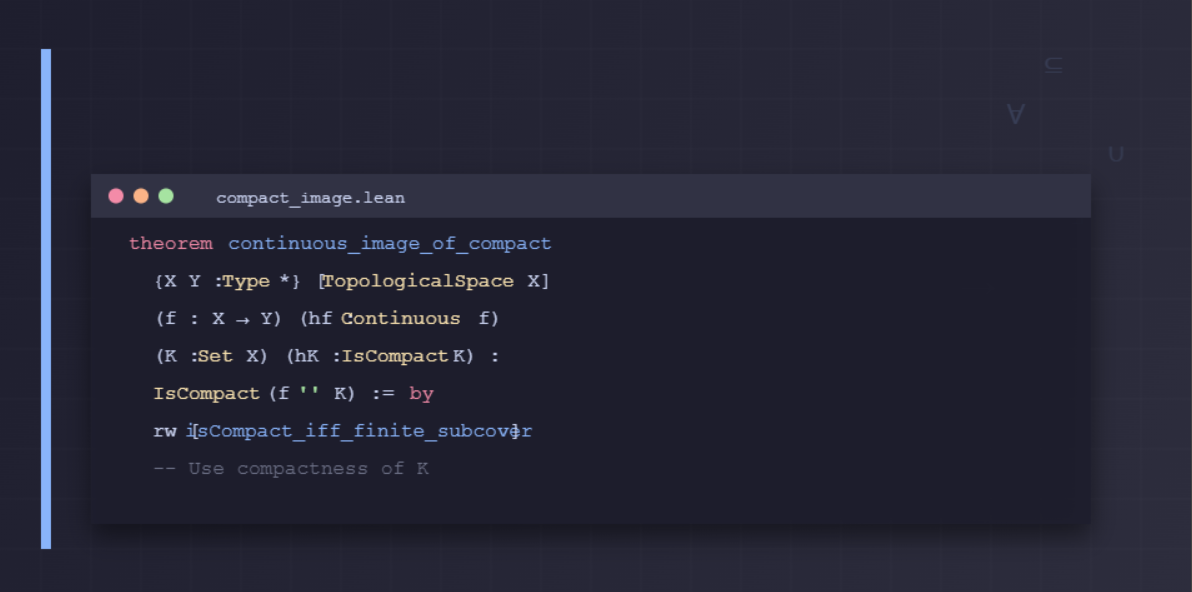Screen dimensions: 1192x592
Task: Select the compact_image.lean file title
Action: [310, 198]
